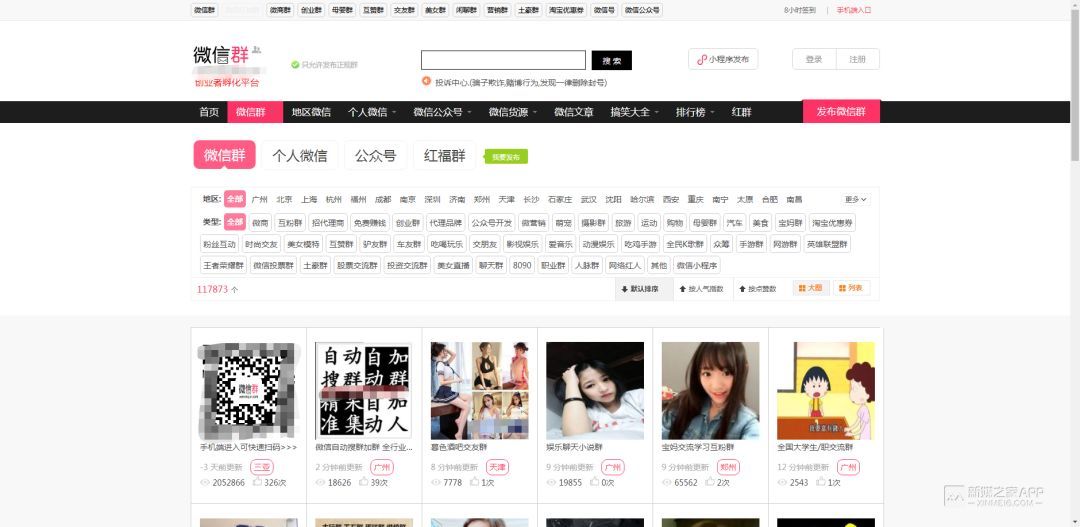Click the 三亚 location tag

pos(262,467)
